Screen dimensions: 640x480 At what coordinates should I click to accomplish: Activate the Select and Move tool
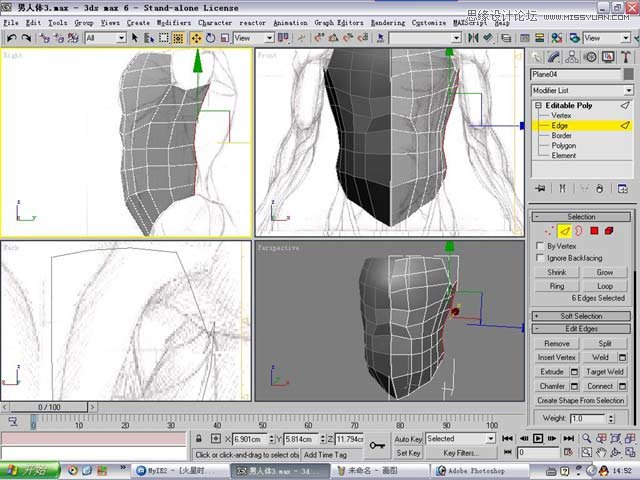point(196,38)
